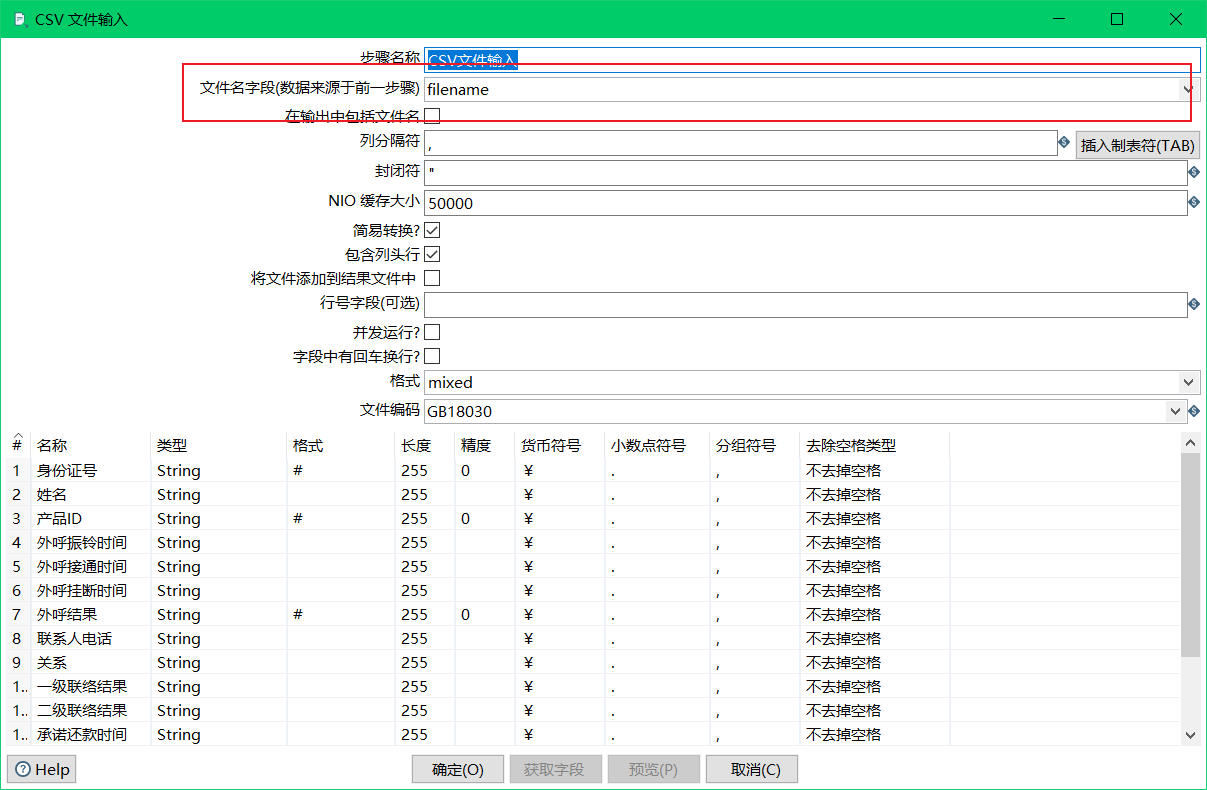Enable the 并发运行? checkbox
The image size is (1207, 790).
coord(432,332)
